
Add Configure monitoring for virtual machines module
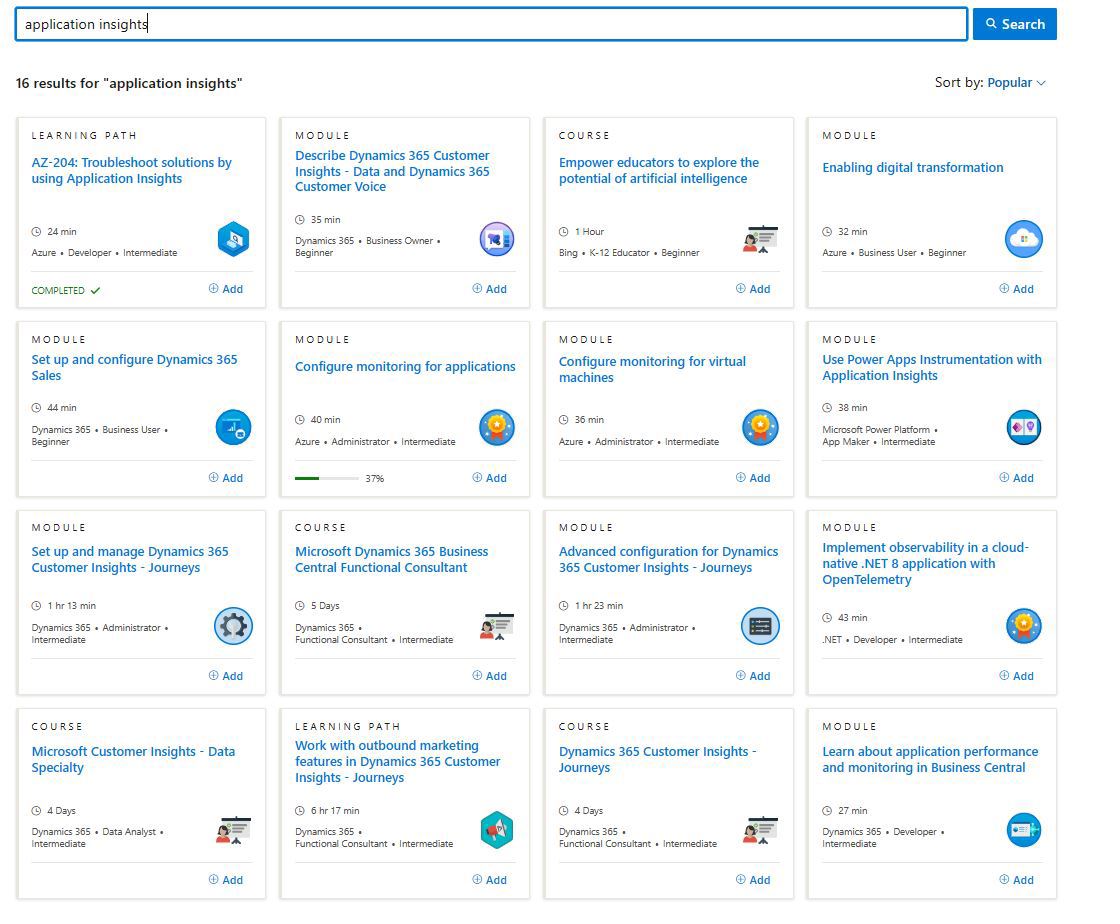[x=753, y=478]
